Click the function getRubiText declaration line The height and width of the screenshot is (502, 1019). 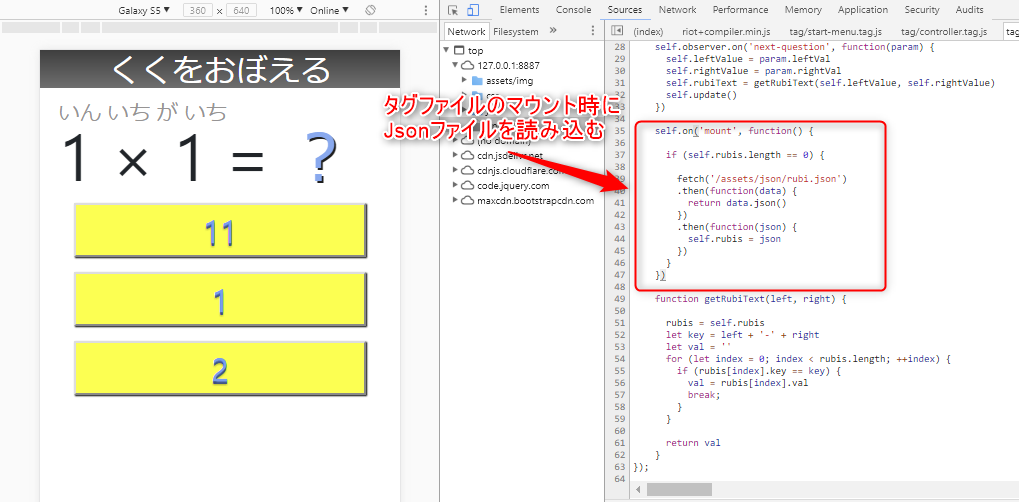751,299
